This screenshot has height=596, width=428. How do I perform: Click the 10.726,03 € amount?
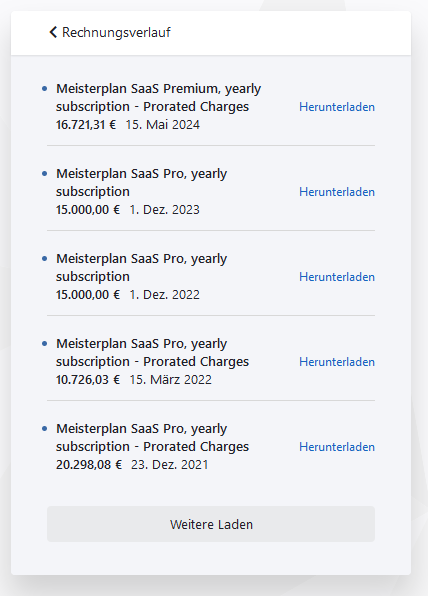pos(88,379)
